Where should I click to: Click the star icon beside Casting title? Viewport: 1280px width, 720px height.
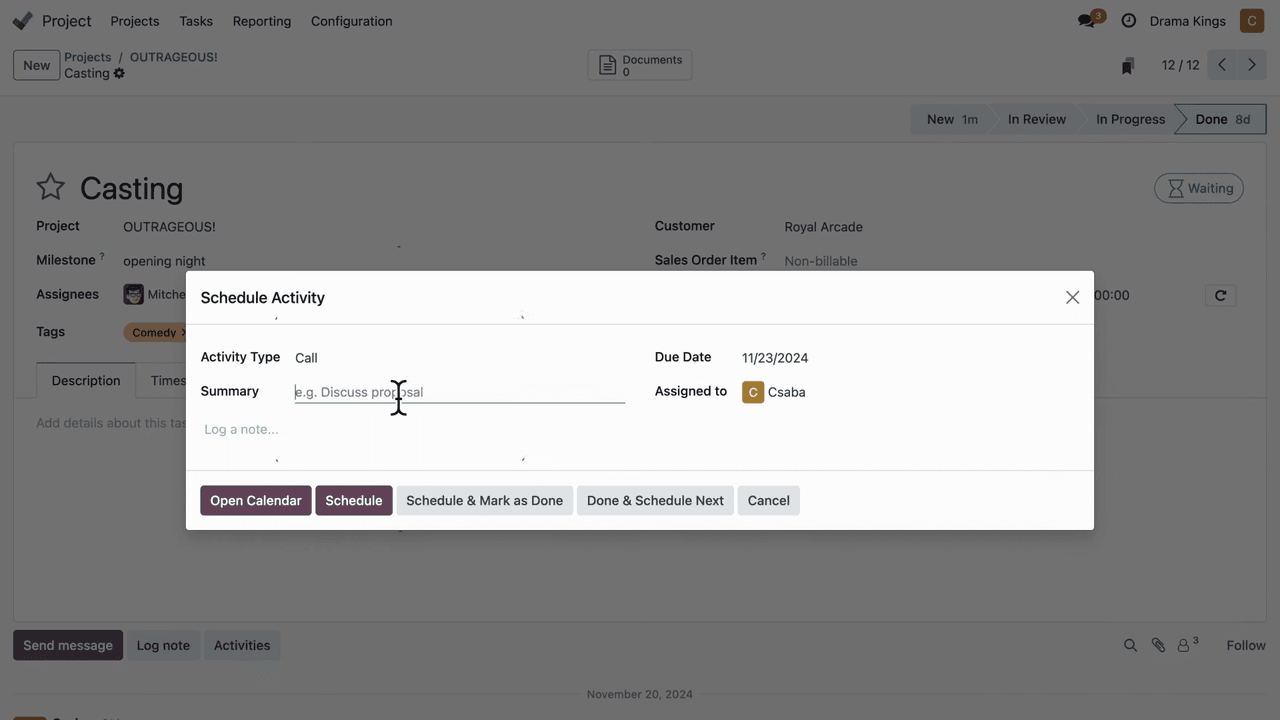point(50,187)
